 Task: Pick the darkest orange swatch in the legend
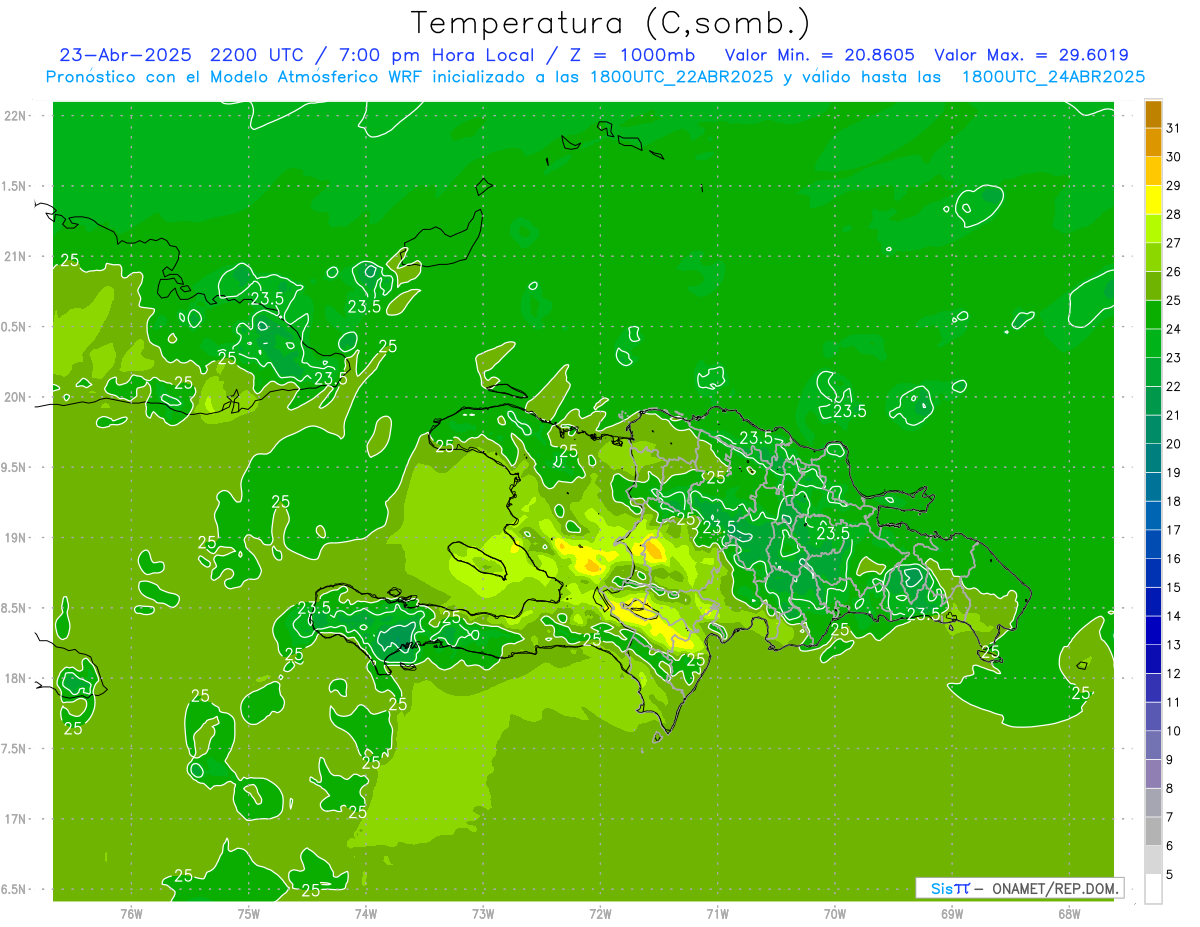tap(1153, 114)
